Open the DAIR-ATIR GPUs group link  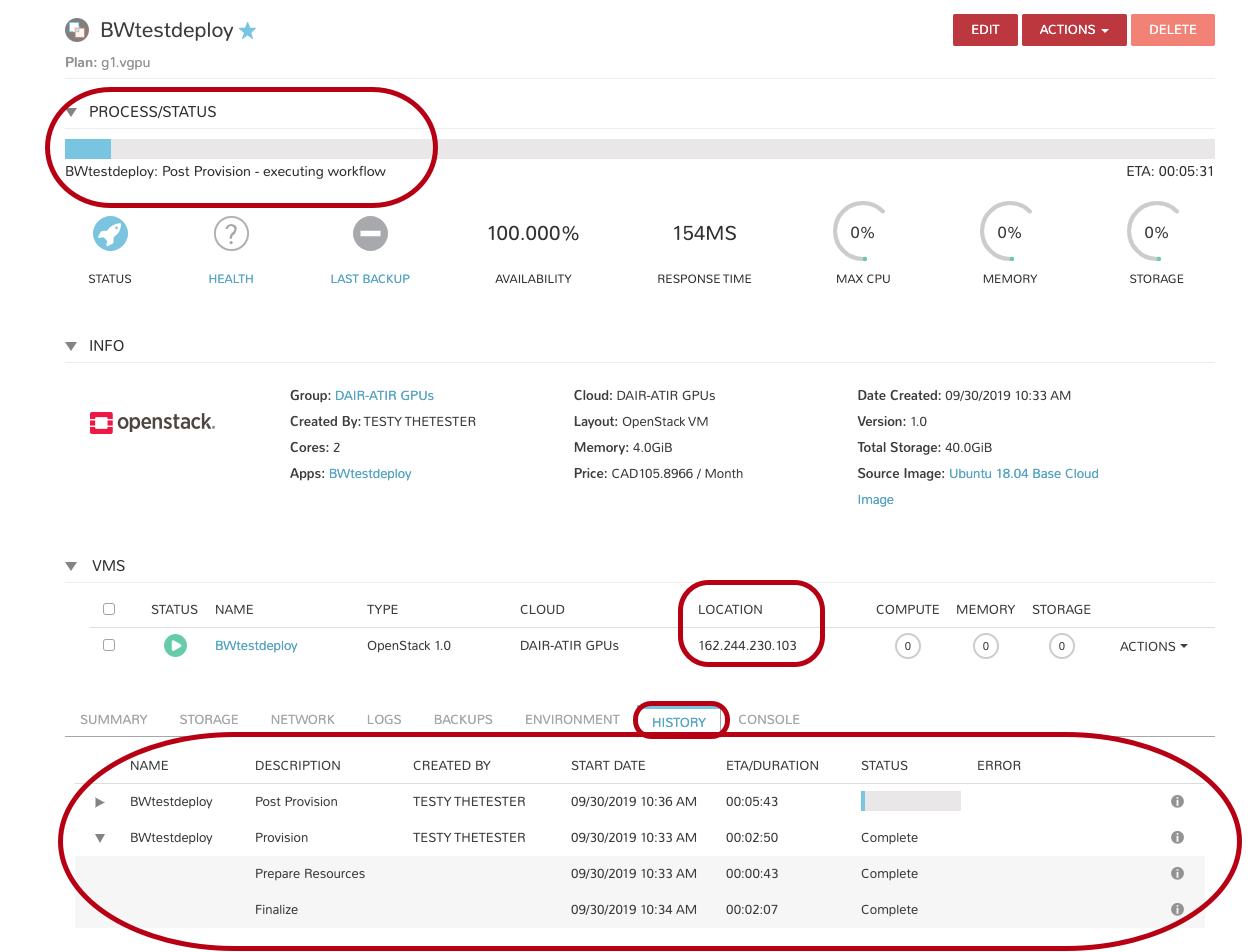pyautogui.click(x=384, y=396)
